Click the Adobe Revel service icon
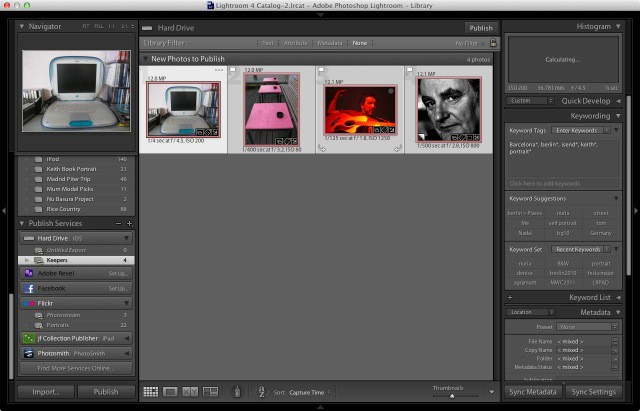 tap(29, 273)
